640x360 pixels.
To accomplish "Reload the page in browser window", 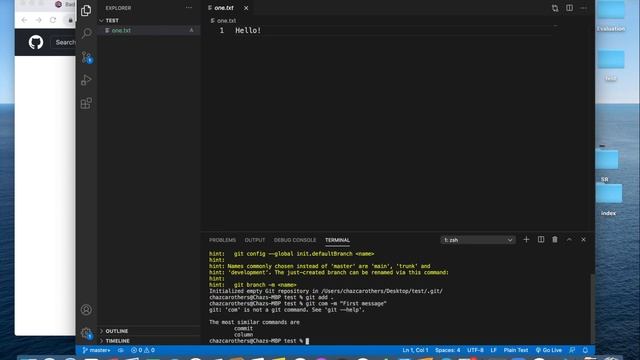I will click(x=53, y=20).
